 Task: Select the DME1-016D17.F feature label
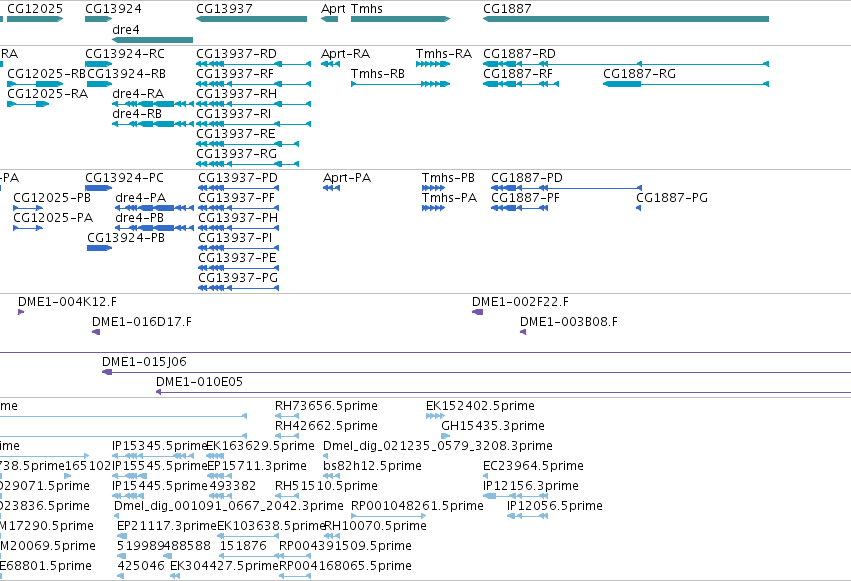[x=142, y=322]
